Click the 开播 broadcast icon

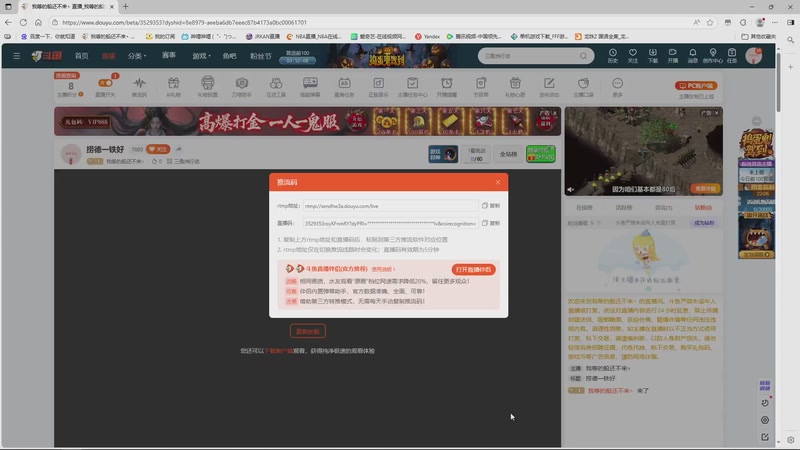tap(672, 56)
